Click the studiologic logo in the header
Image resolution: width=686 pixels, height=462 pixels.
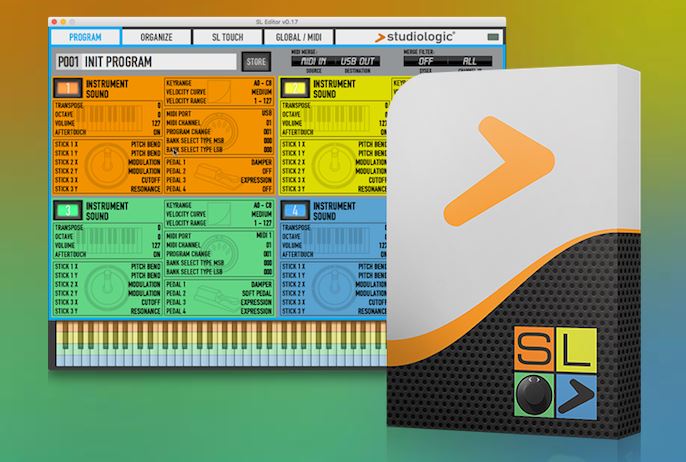pyautogui.click(x=415, y=37)
